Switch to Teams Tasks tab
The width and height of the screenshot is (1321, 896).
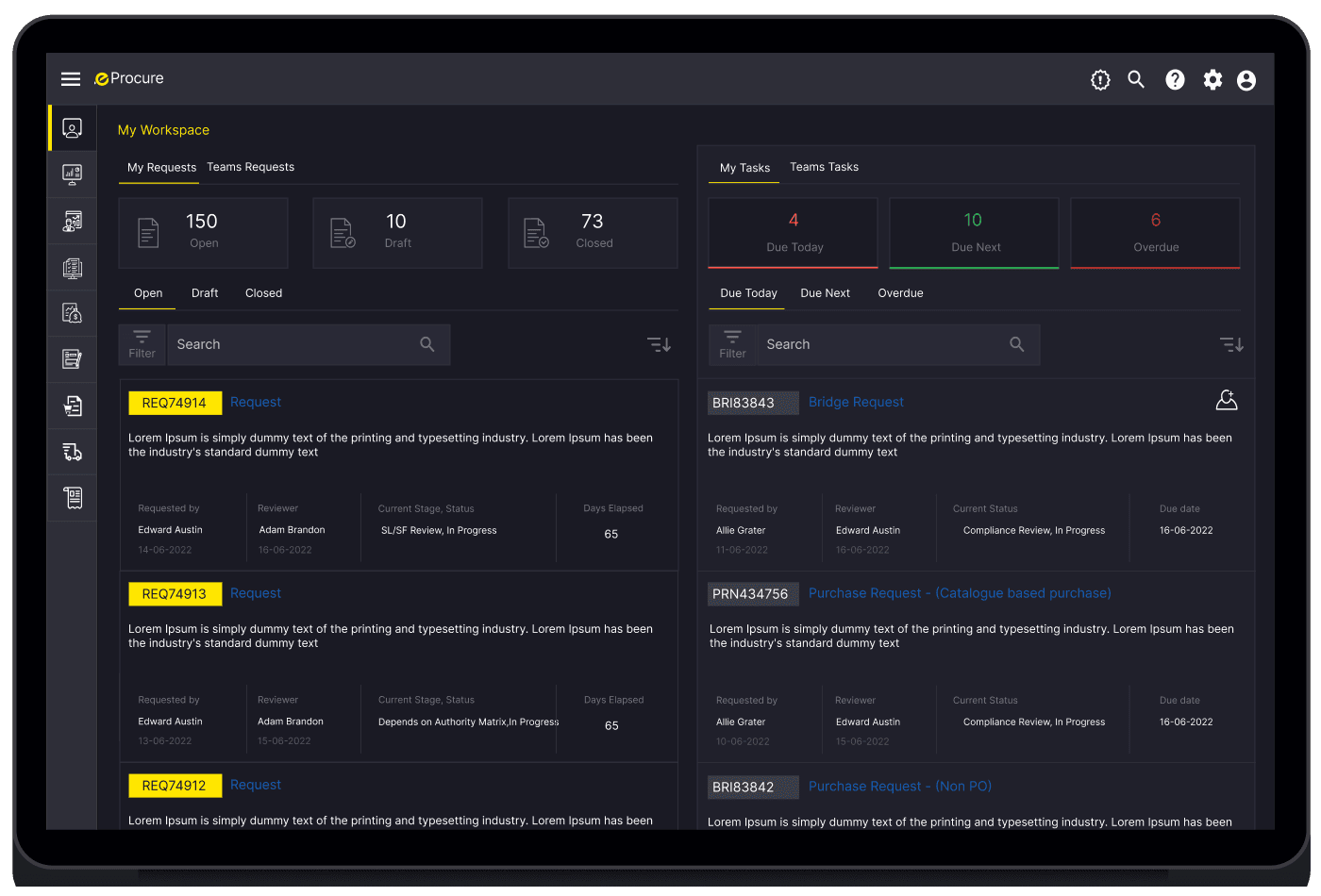824,167
